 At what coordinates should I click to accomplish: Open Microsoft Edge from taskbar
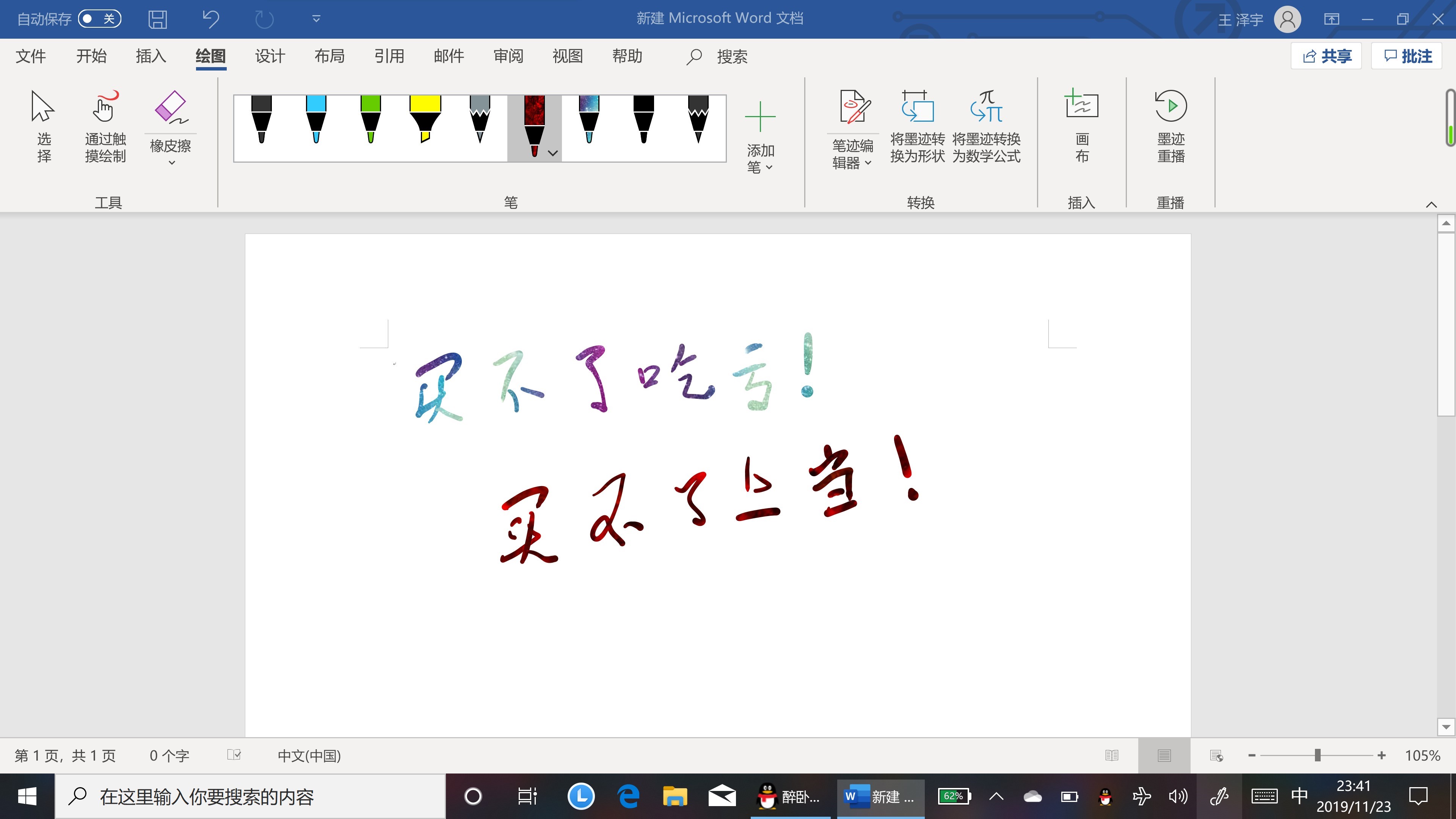628,796
